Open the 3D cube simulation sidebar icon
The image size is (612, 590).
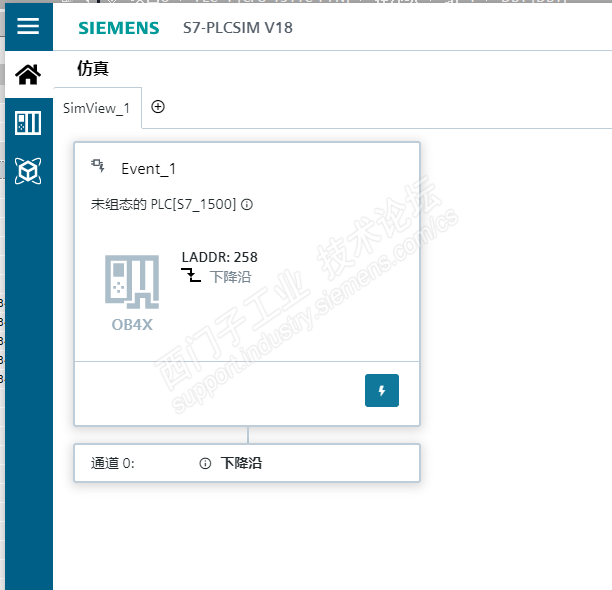tap(28, 171)
